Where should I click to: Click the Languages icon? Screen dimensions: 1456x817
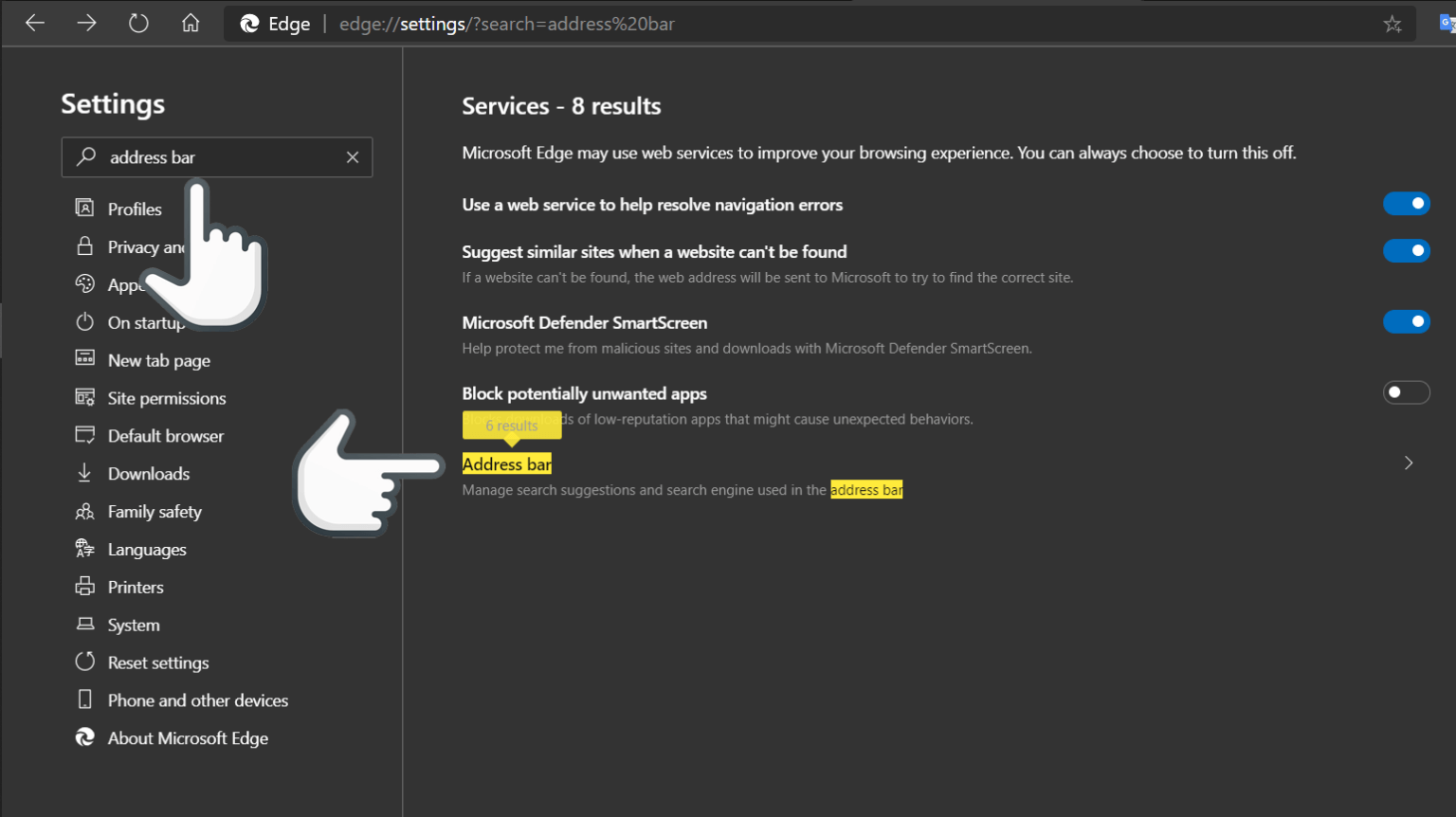tap(84, 549)
